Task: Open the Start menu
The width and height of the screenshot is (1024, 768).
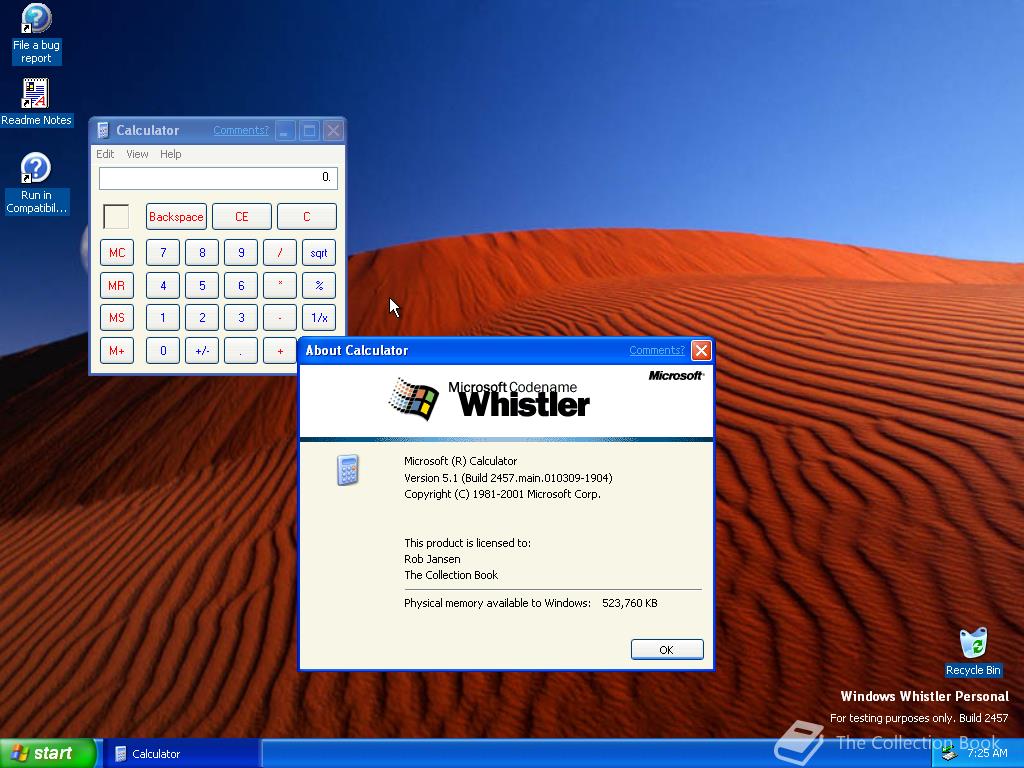Action: point(47,753)
